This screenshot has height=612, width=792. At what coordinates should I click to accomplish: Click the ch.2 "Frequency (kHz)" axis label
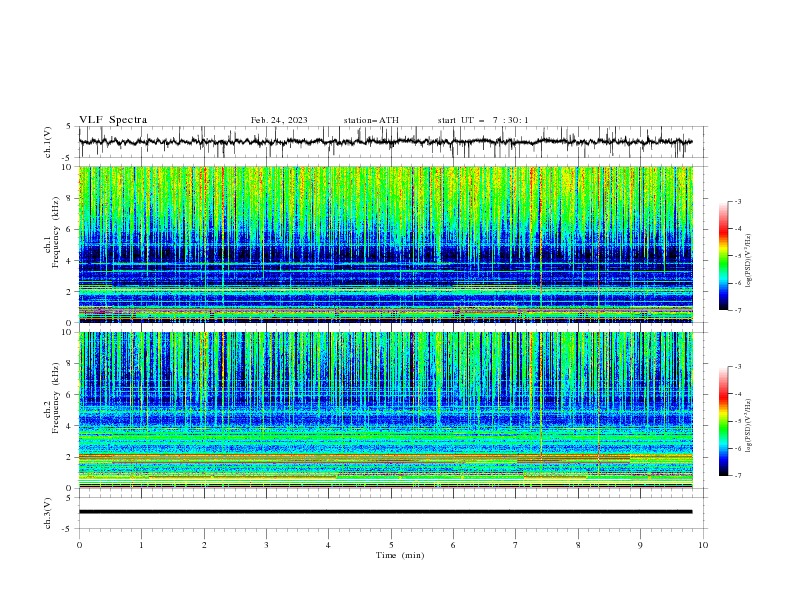[56, 398]
